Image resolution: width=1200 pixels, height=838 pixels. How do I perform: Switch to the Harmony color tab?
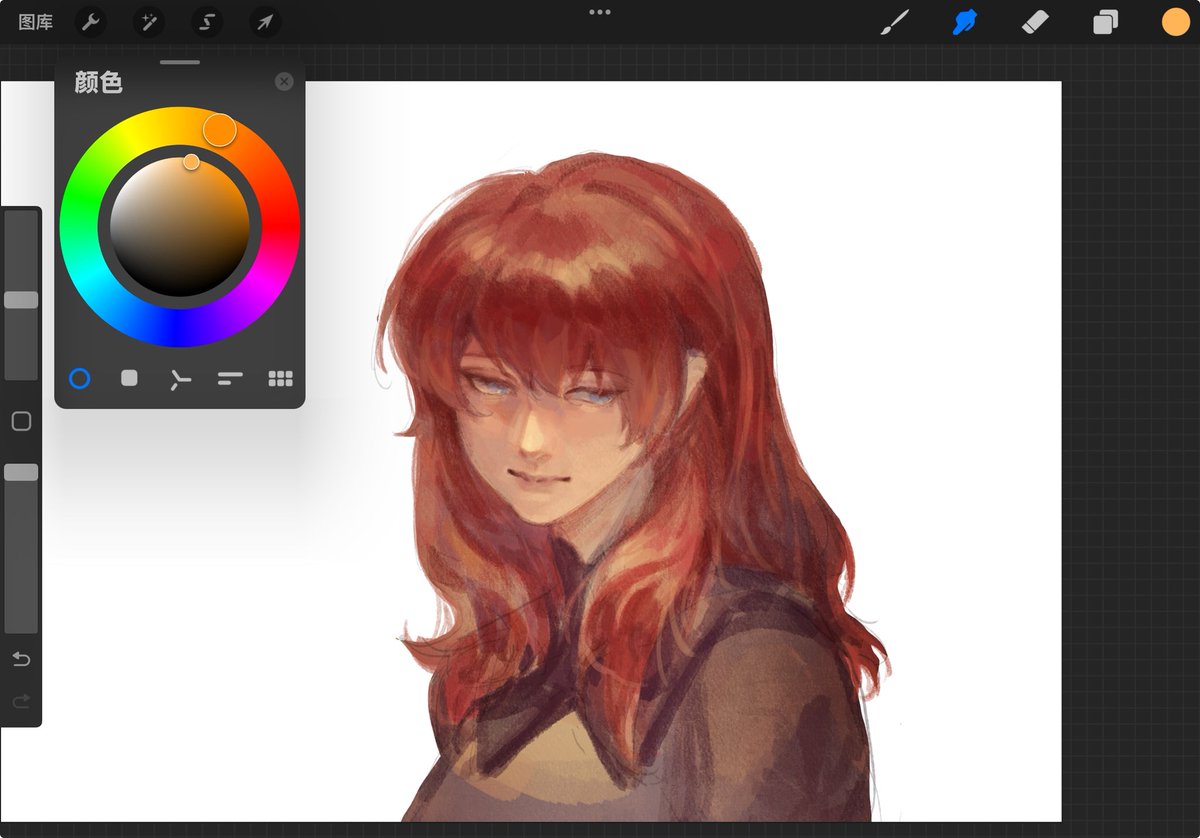pyautogui.click(x=180, y=378)
